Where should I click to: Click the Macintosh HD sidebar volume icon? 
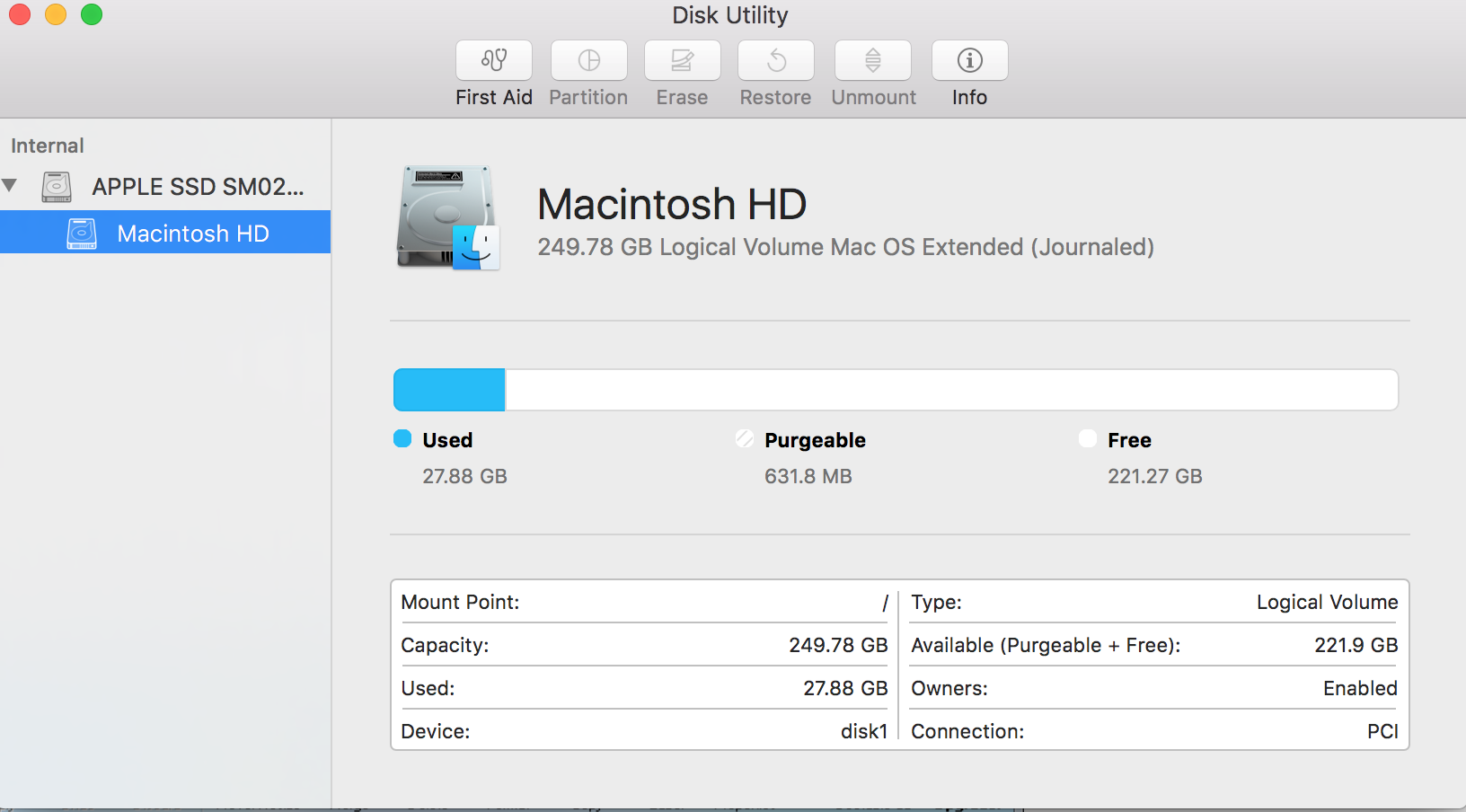82,234
